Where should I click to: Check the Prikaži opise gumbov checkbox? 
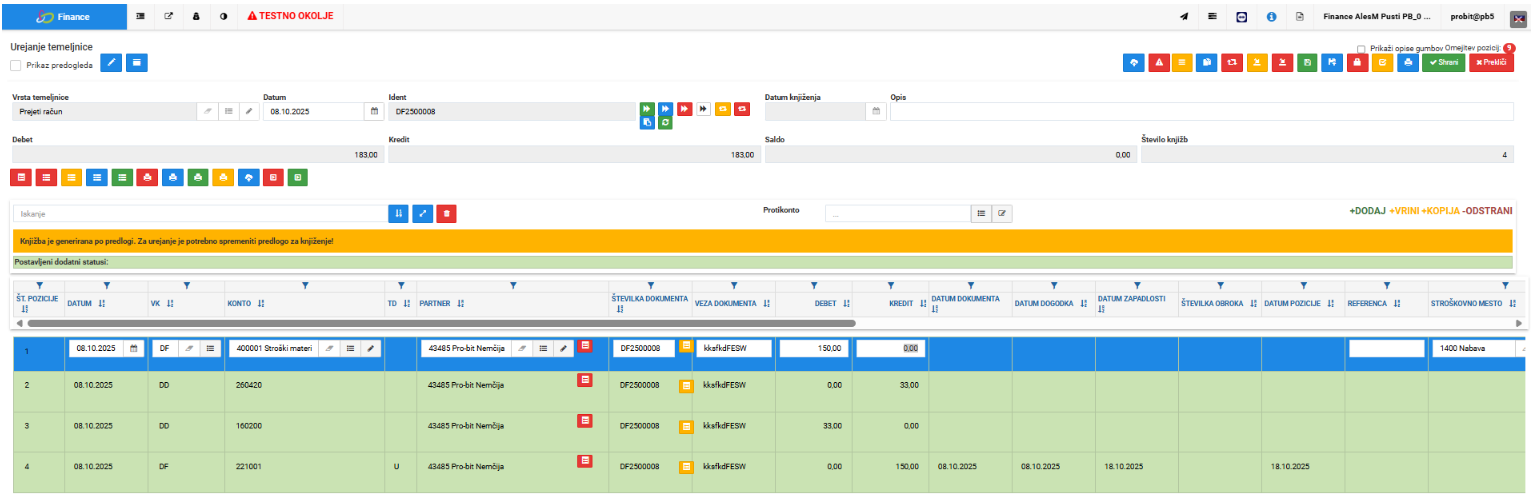[x=1362, y=48]
